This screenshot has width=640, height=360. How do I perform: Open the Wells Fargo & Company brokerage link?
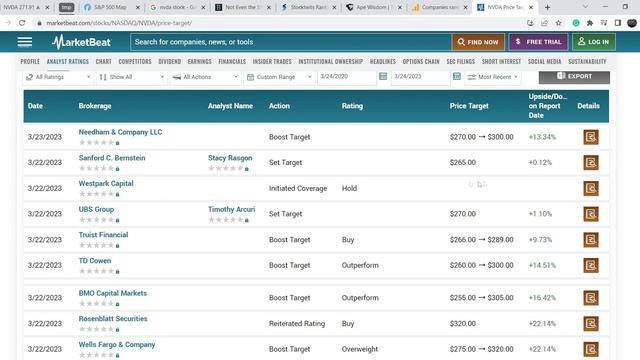[x=117, y=345]
